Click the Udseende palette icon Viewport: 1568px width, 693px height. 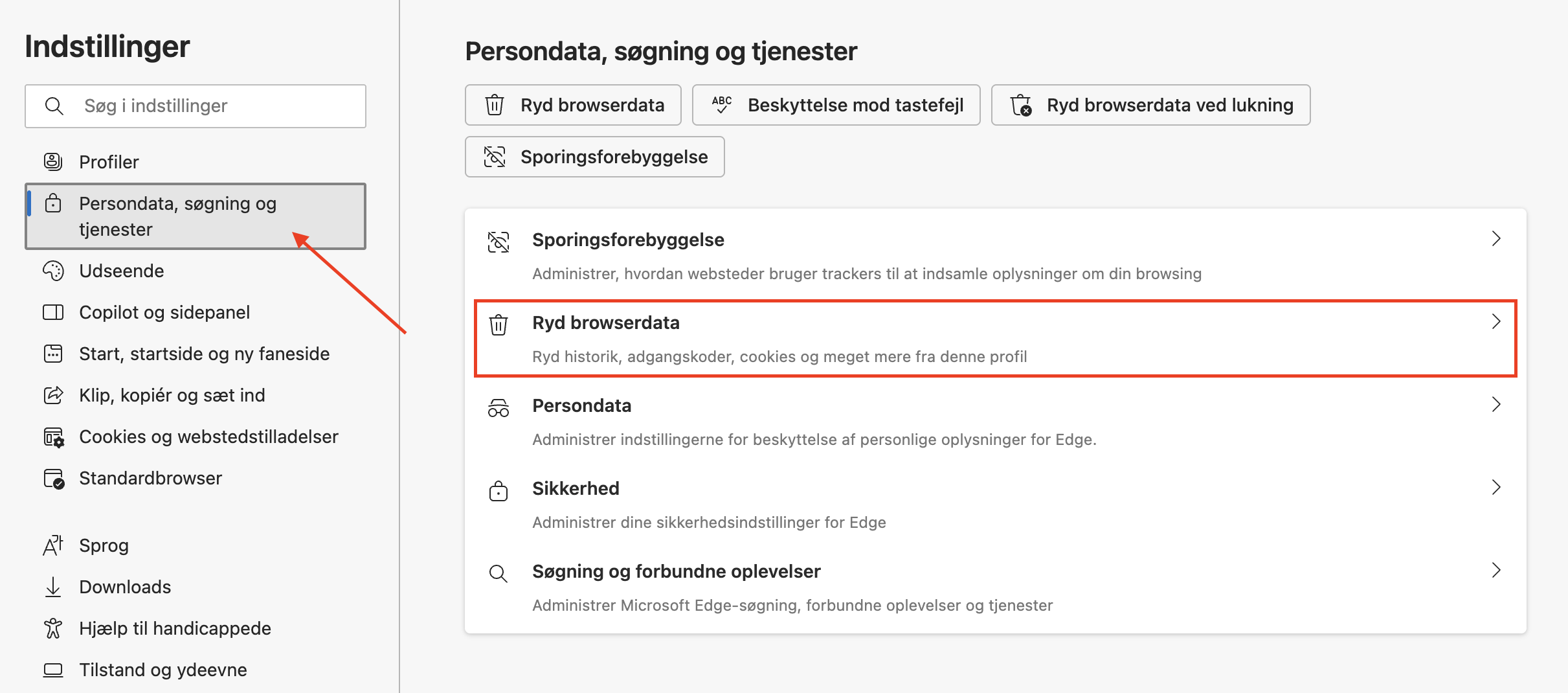click(x=53, y=271)
